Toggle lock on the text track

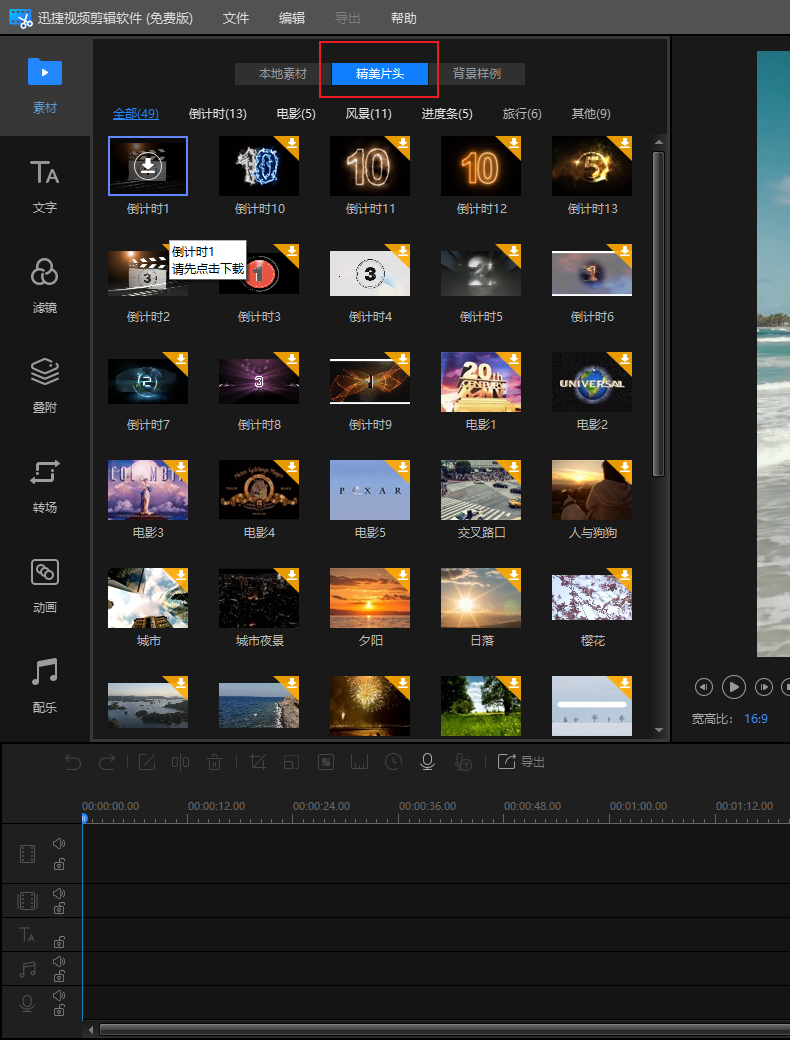click(x=59, y=942)
